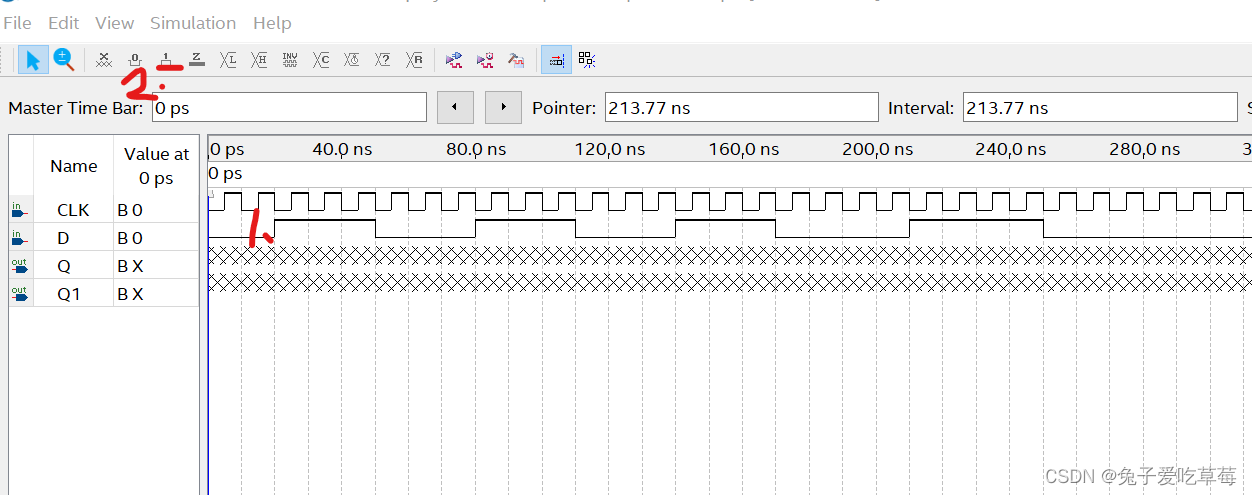
Task: Click the CLK input pin icon
Action: click(18, 210)
